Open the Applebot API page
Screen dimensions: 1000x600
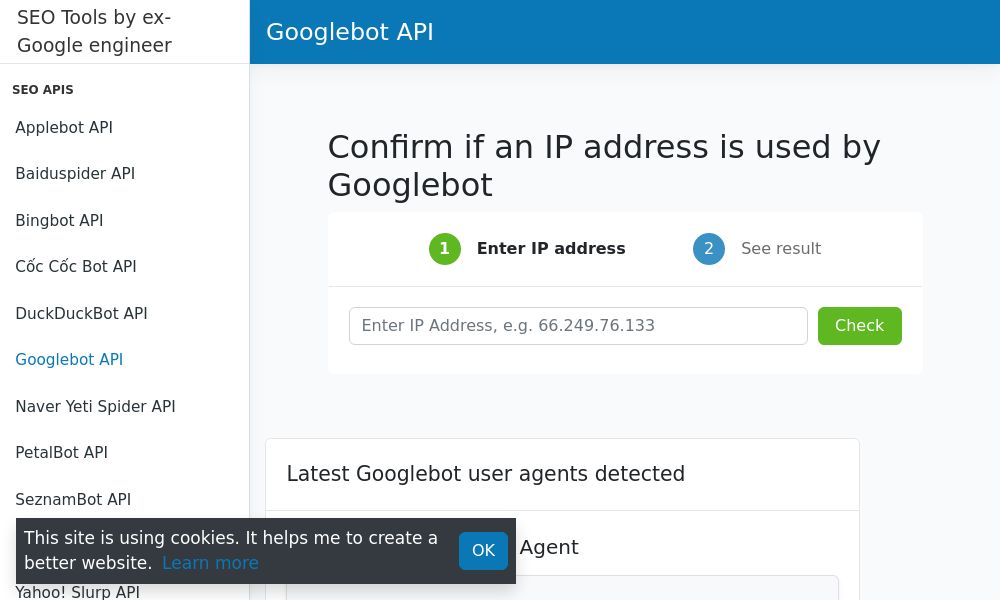click(64, 128)
